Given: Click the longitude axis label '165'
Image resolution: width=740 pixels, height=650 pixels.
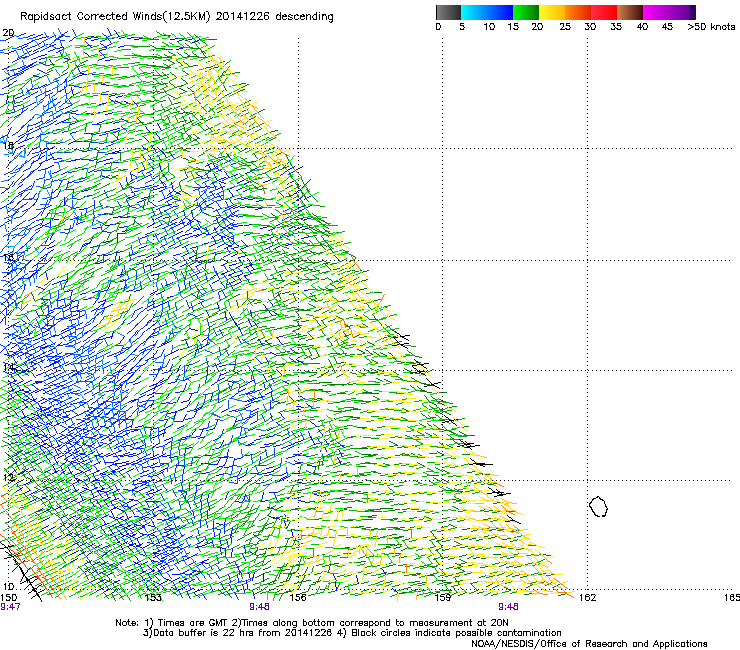Looking at the screenshot, I should 732,598.
